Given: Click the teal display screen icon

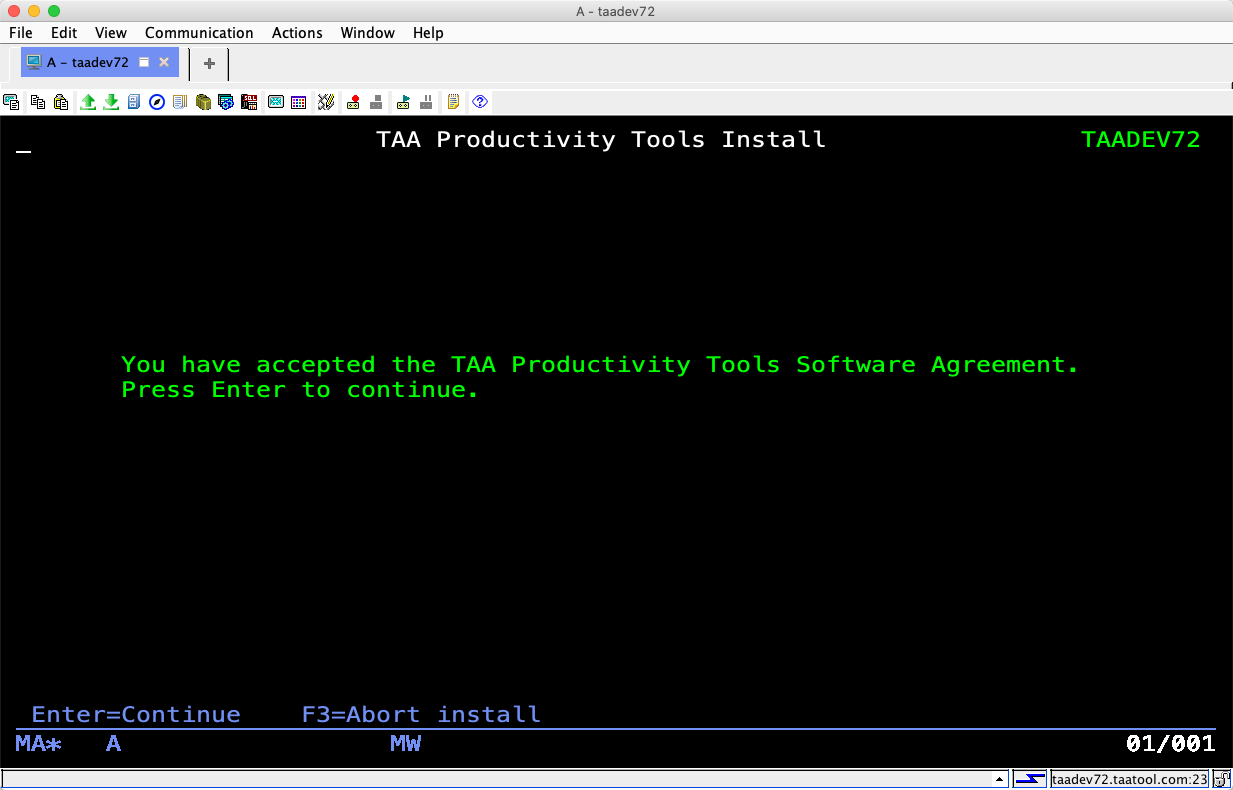Looking at the screenshot, I should coord(275,102).
